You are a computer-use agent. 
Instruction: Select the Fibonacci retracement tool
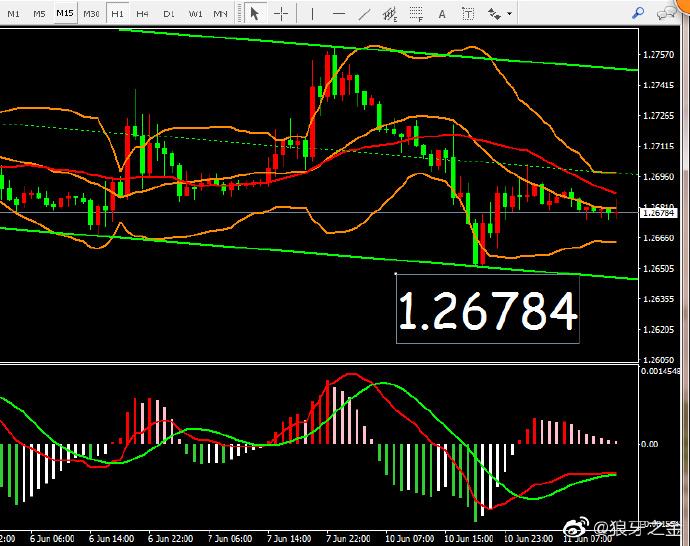click(417, 14)
